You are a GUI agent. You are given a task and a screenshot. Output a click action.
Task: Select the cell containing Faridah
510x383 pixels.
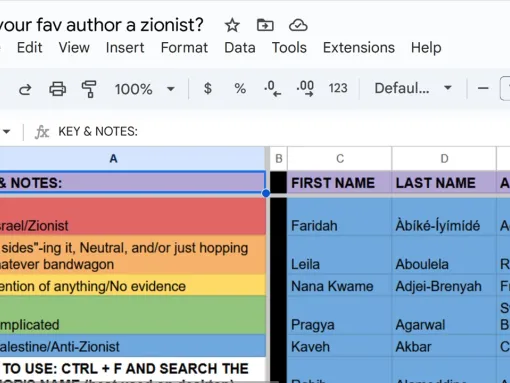point(340,216)
